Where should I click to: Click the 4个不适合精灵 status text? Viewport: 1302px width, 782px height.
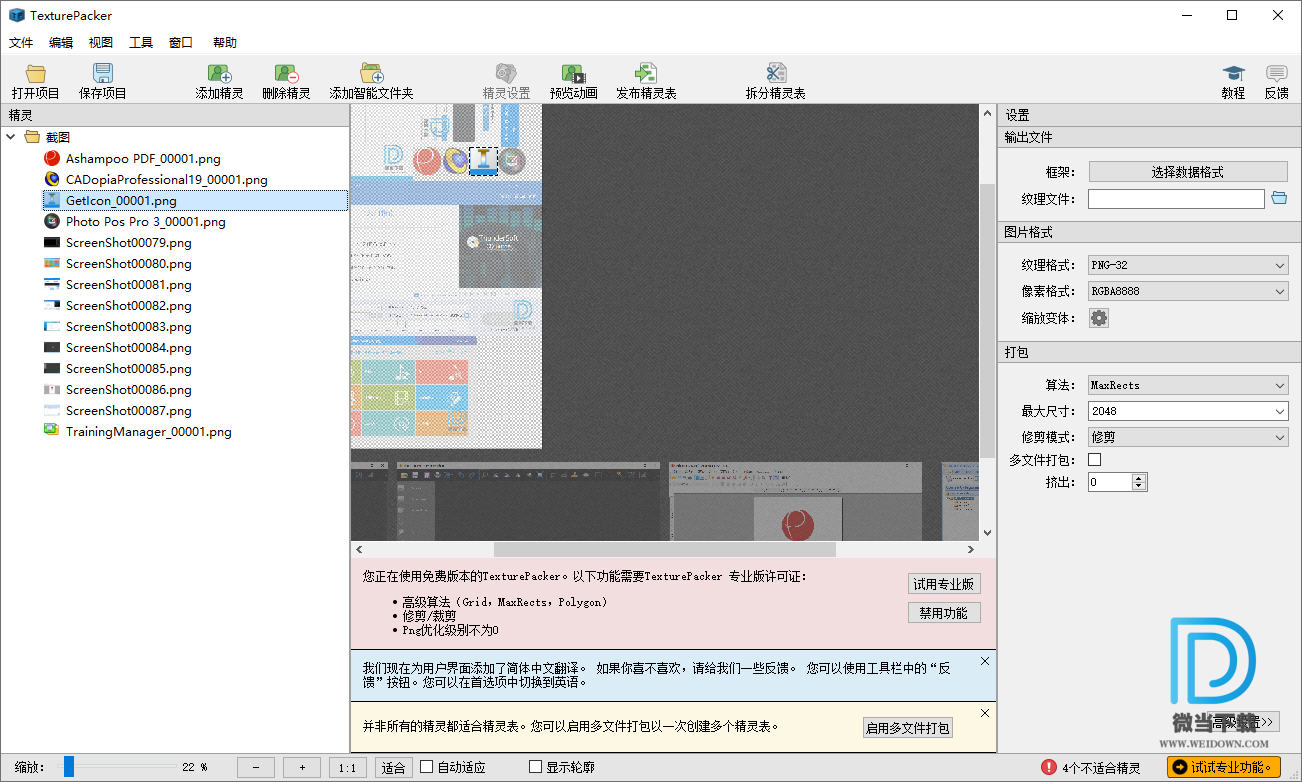[1101, 768]
